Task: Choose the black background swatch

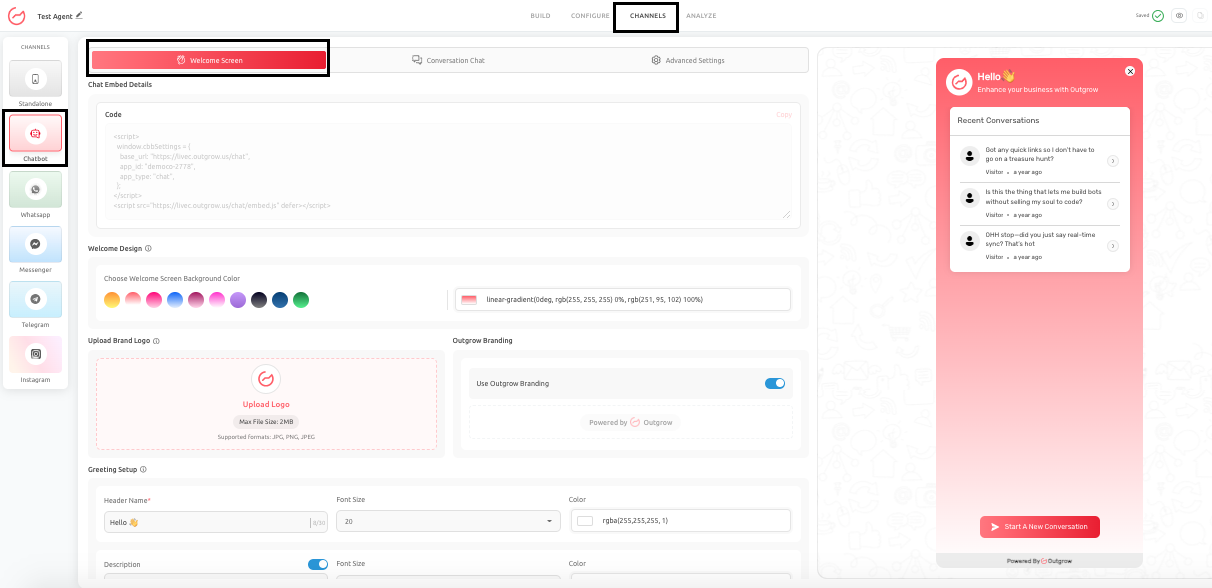Action: coord(259,300)
